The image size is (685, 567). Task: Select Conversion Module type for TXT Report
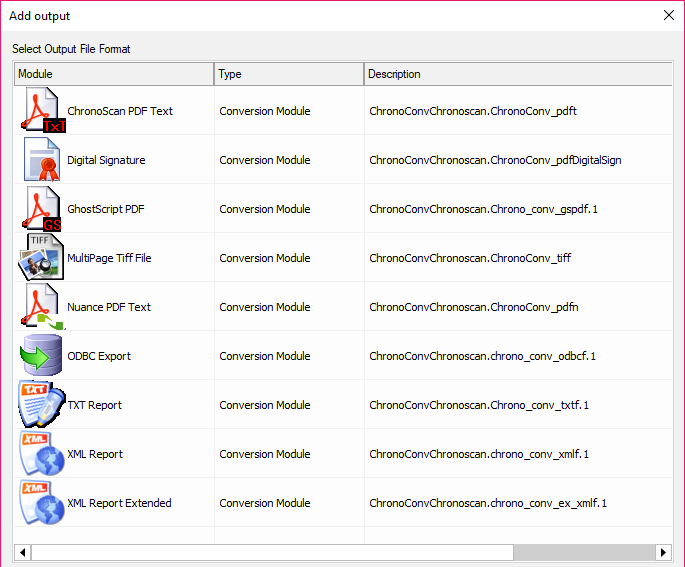point(265,405)
